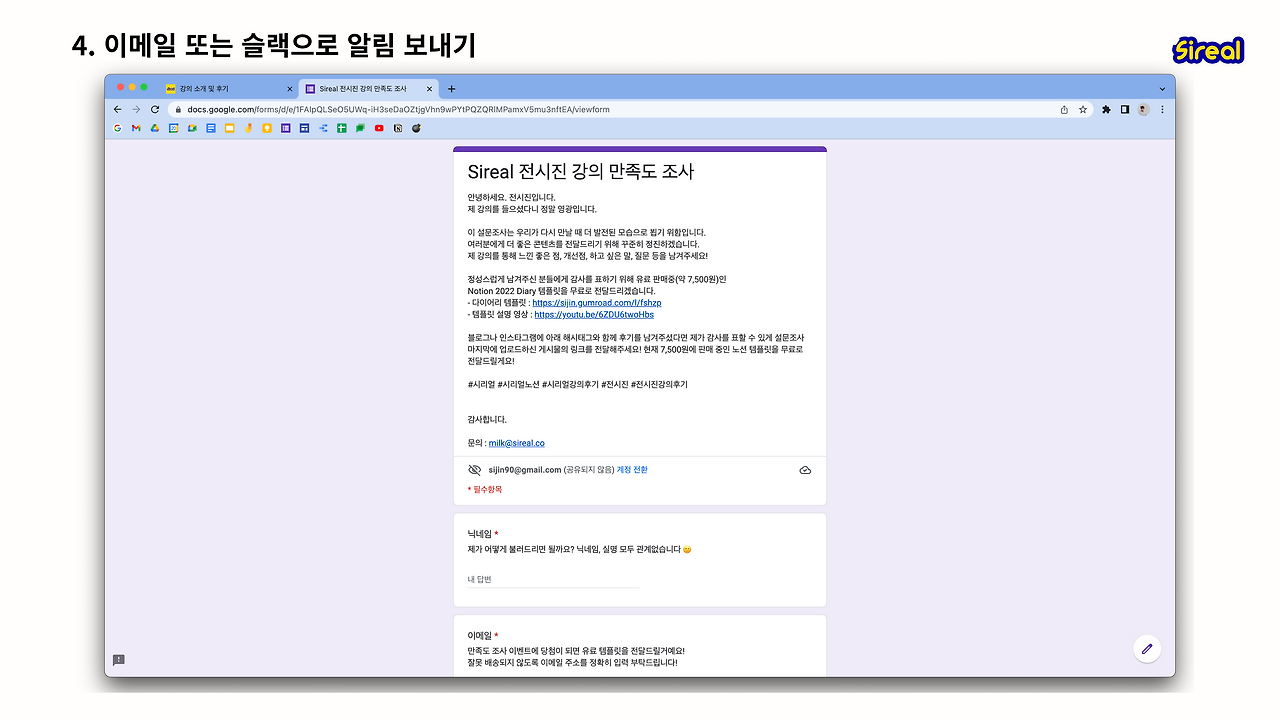The width and height of the screenshot is (1280, 720).
Task: Click the crossed-eye email not shared icon
Action: (x=475, y=470)
